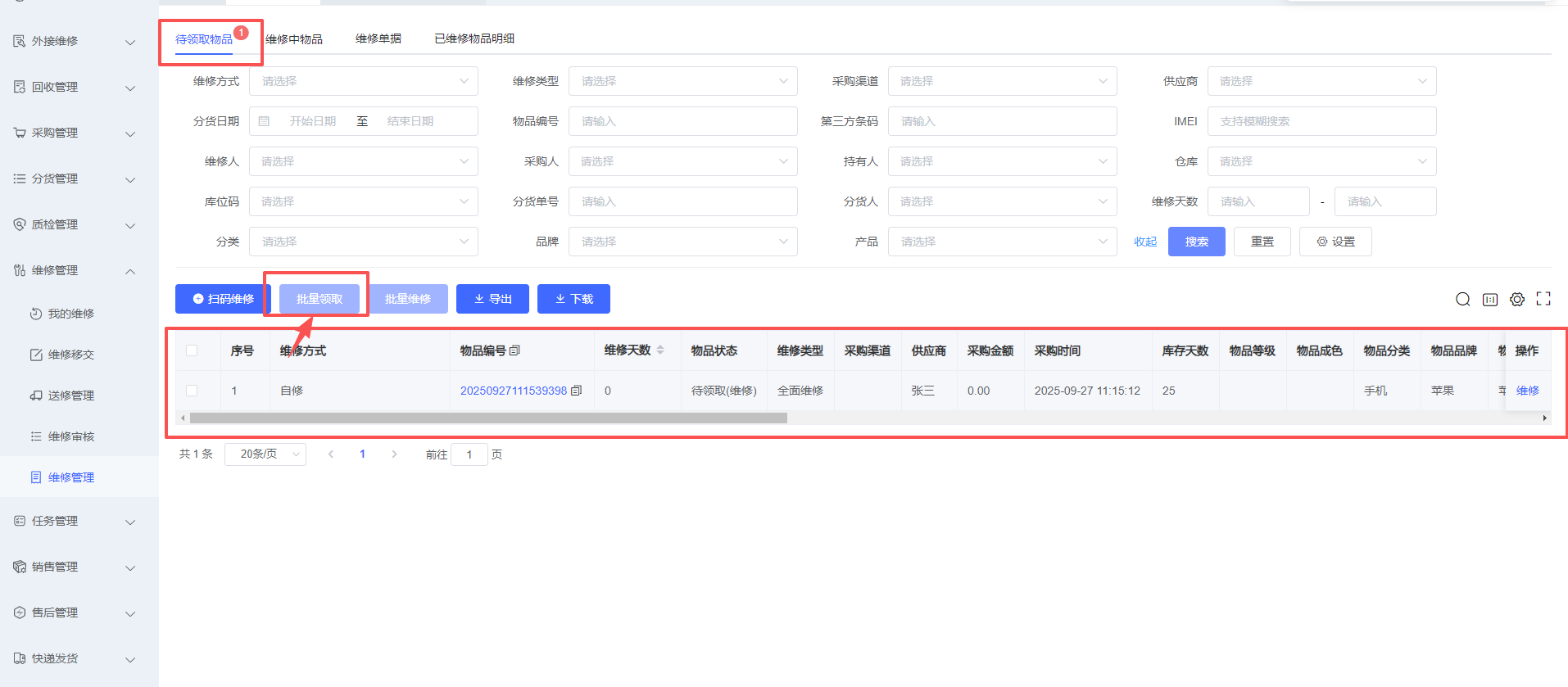Check the checkbox for row 1
The image size is (1568, 687).
pos(192,391)
